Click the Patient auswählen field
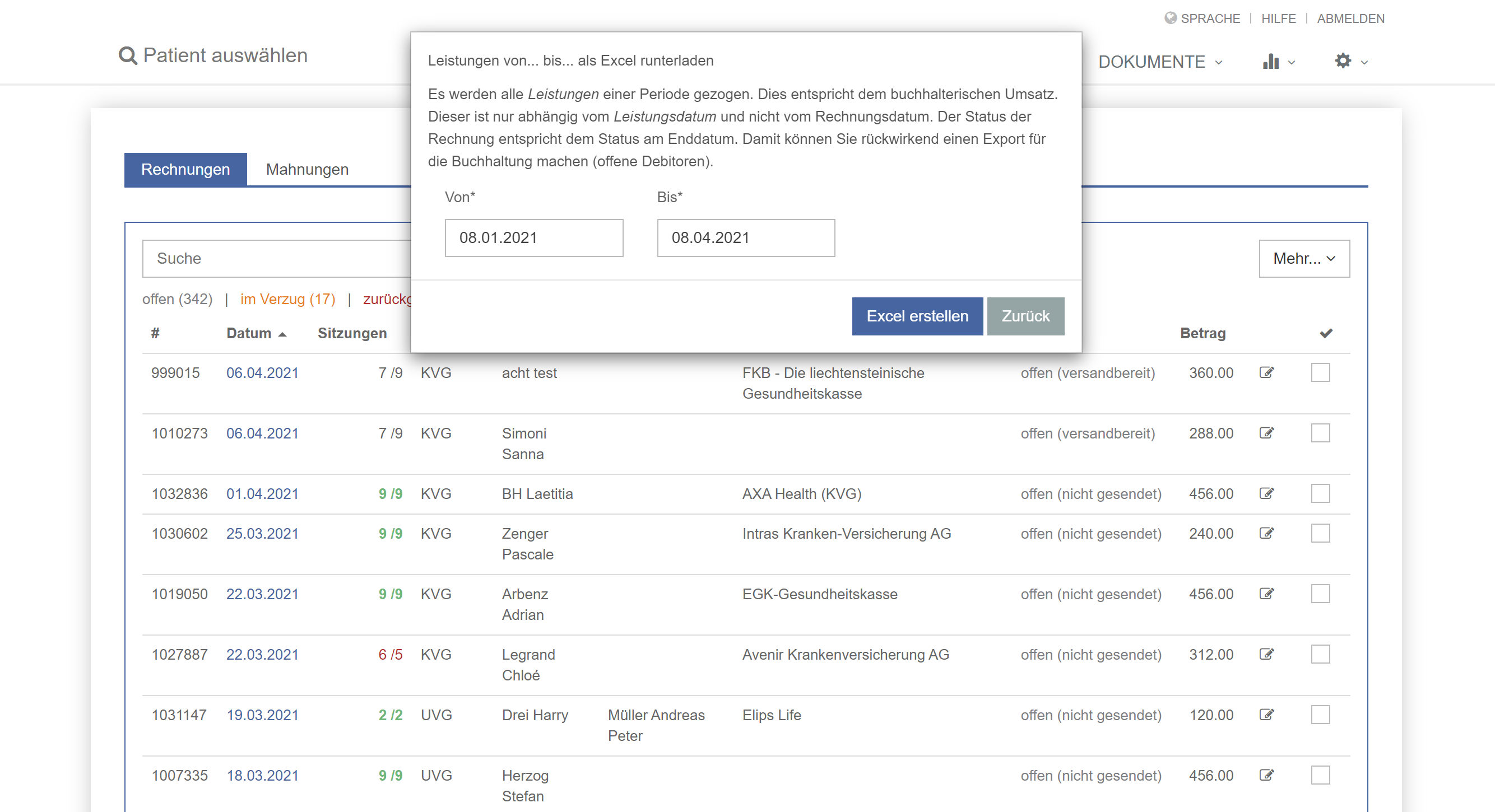Image resolution: width=1495 pixels, height=812 pixels. 225,55
